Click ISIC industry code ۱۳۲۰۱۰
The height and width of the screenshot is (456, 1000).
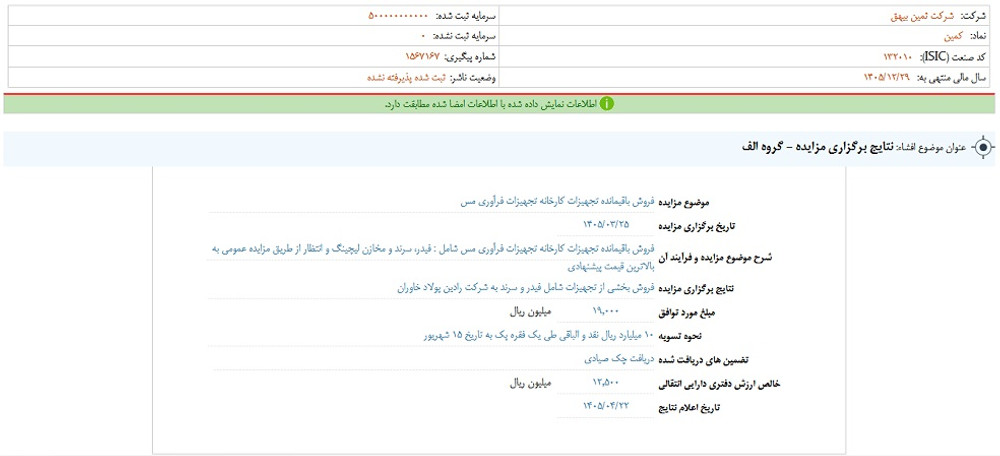tap(898, 57)
